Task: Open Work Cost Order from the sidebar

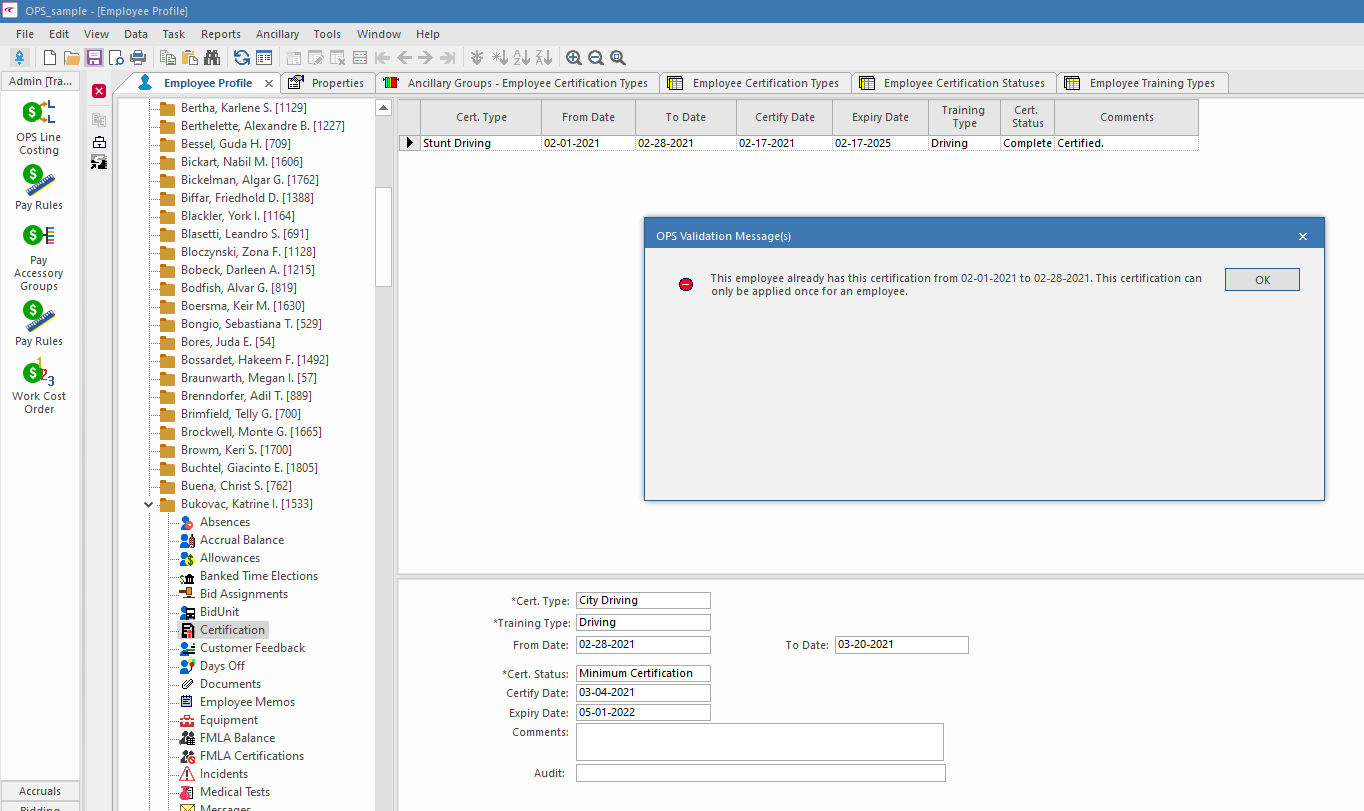Action: pyautogui.click(x=38, y=385)
